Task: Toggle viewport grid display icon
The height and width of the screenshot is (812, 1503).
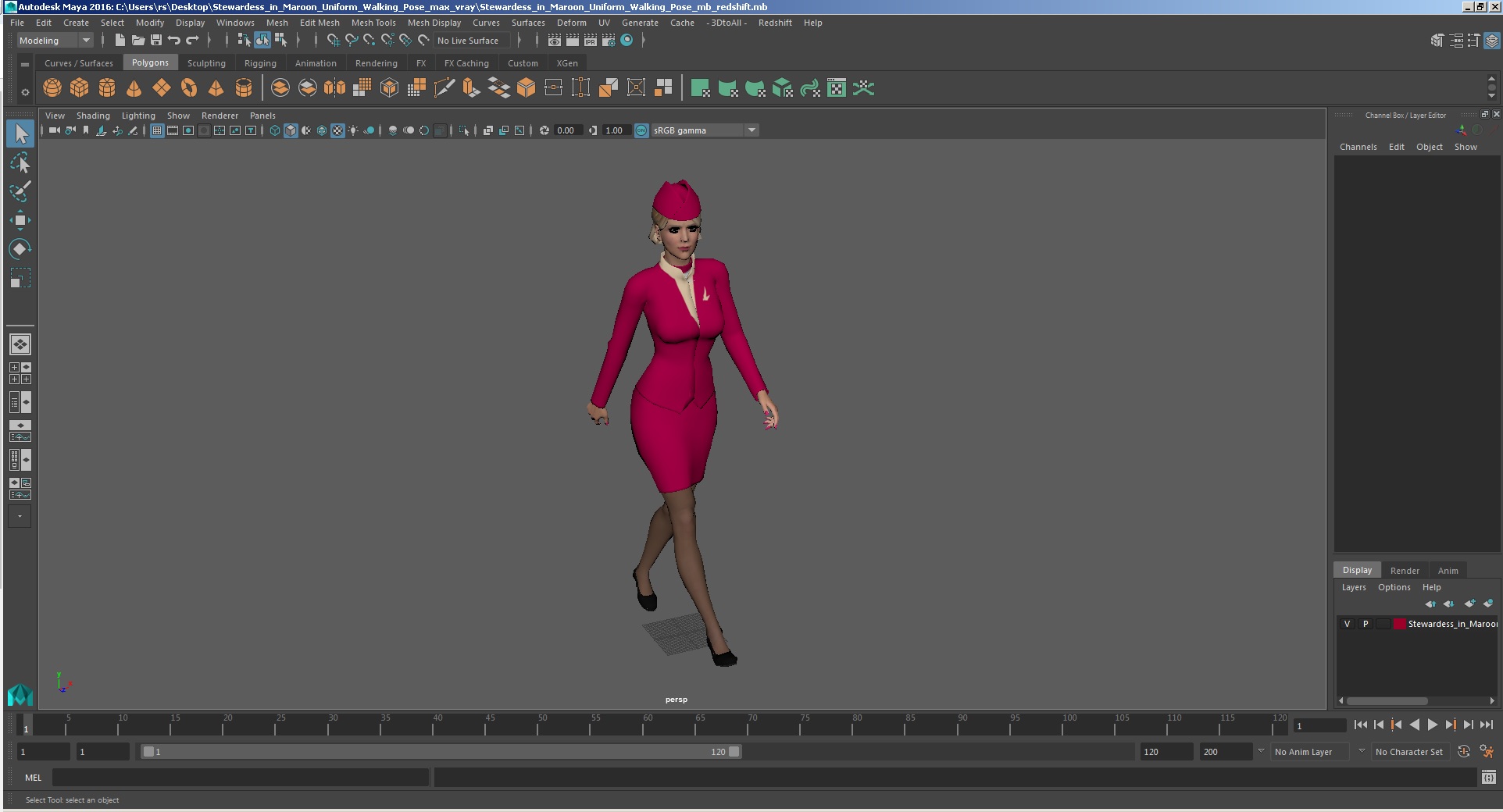Action: [157, 130]
